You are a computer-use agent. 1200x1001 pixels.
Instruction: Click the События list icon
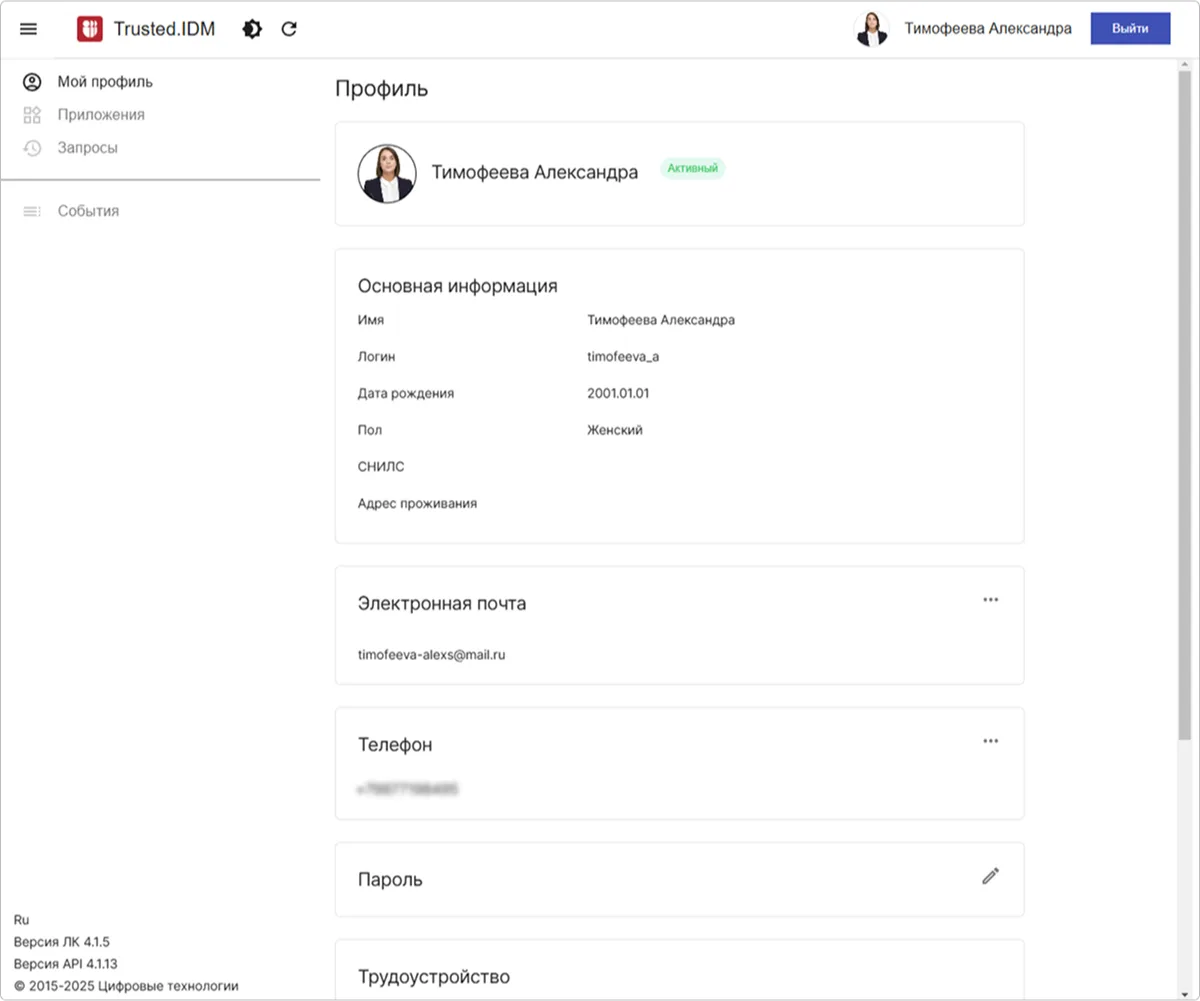[x=32, y=211]
